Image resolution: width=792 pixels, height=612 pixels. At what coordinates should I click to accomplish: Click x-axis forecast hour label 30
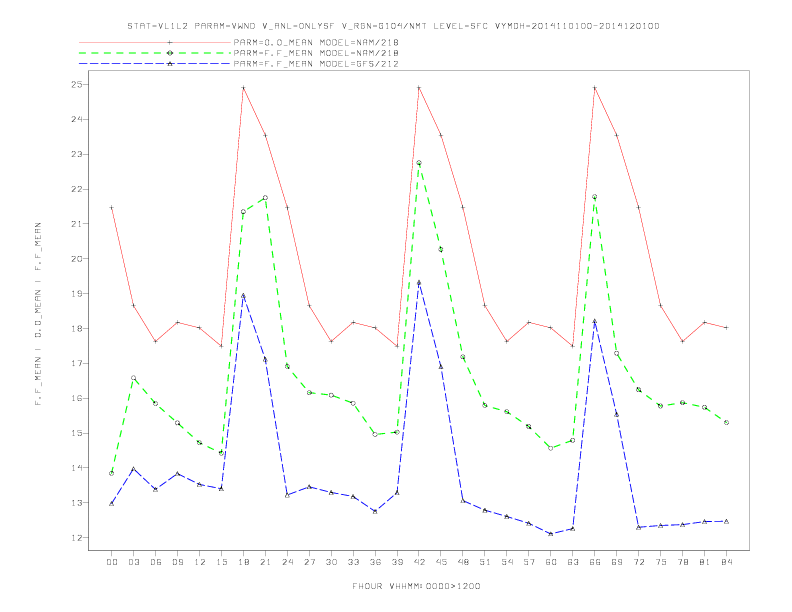tap(331, 562)
